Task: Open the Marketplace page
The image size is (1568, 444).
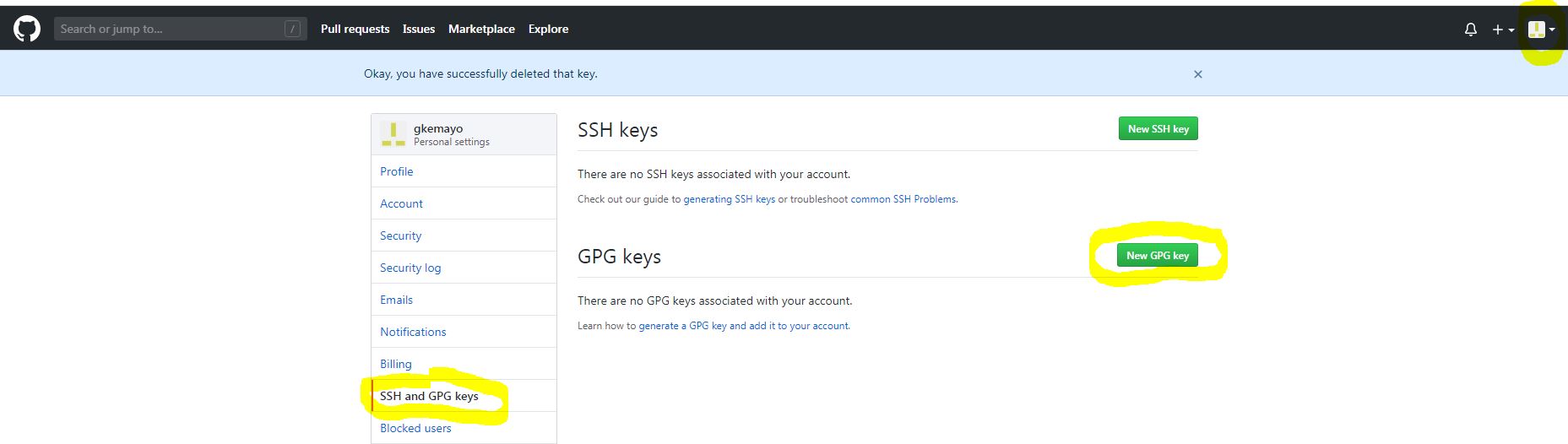Action: click(481, 29)
